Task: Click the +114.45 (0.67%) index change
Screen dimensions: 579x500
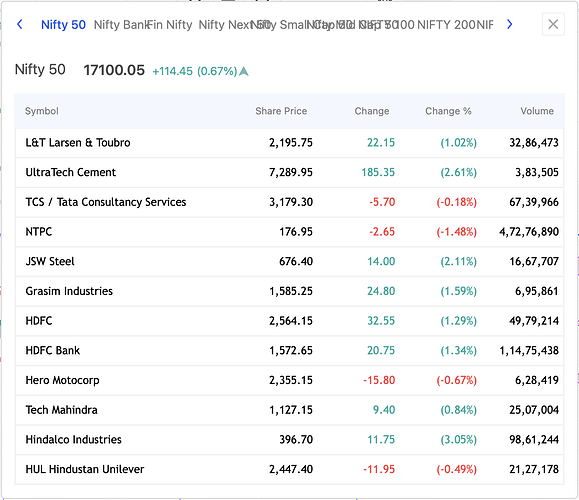Action: click(195, 71)
